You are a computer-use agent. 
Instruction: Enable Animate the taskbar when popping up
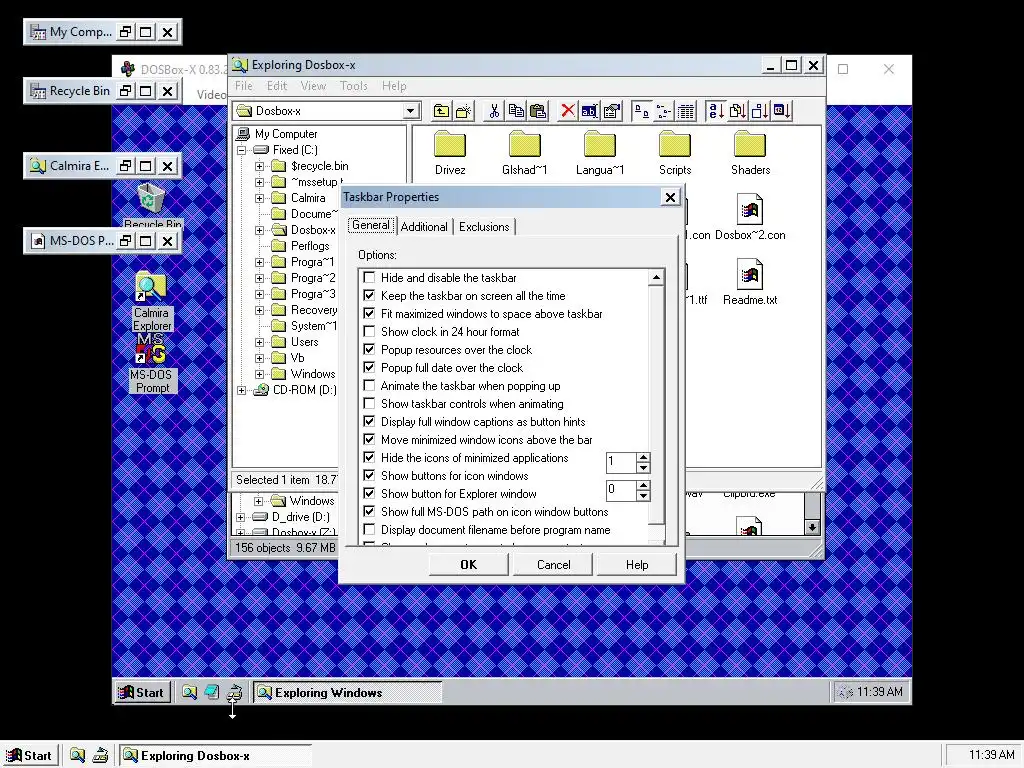point(370,386)
